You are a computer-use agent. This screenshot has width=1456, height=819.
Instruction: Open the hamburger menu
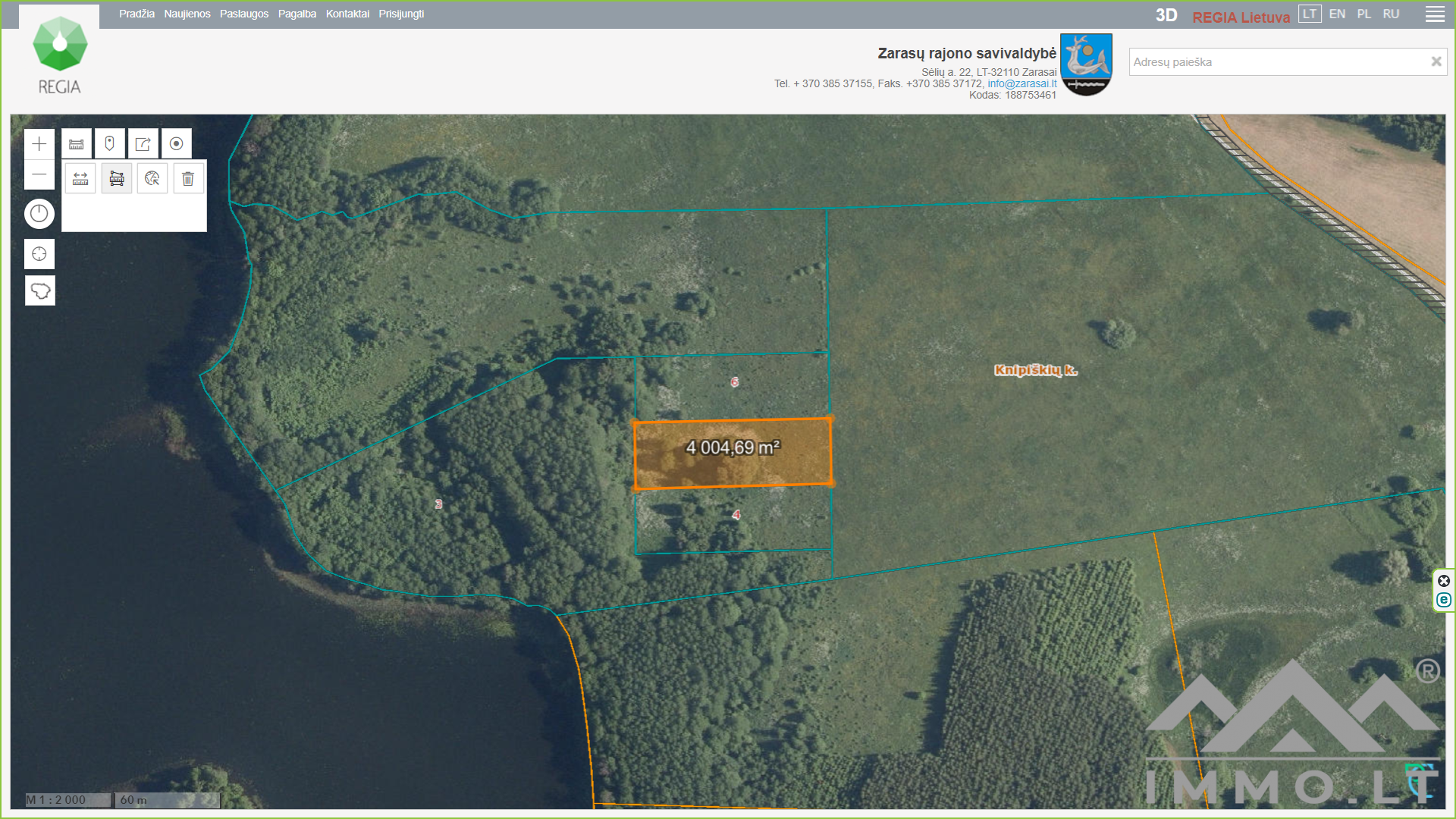[1435, 14]
